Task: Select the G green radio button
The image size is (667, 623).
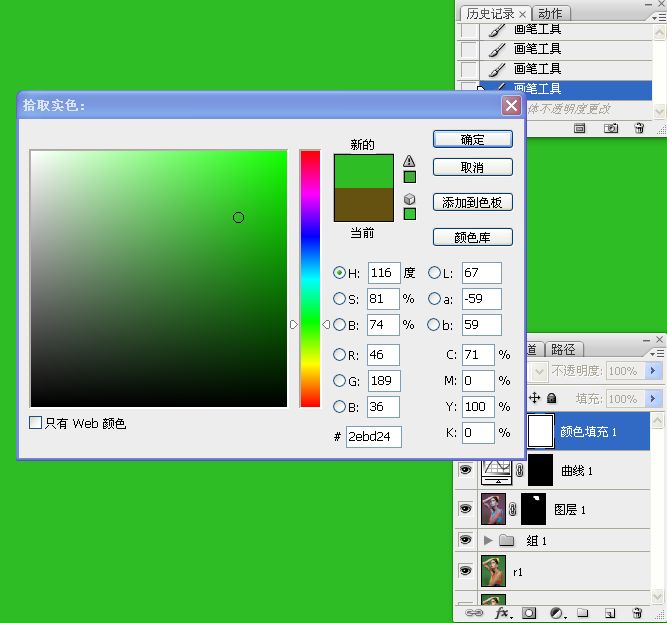Action: pyautogui.click(x=339, y=380)
